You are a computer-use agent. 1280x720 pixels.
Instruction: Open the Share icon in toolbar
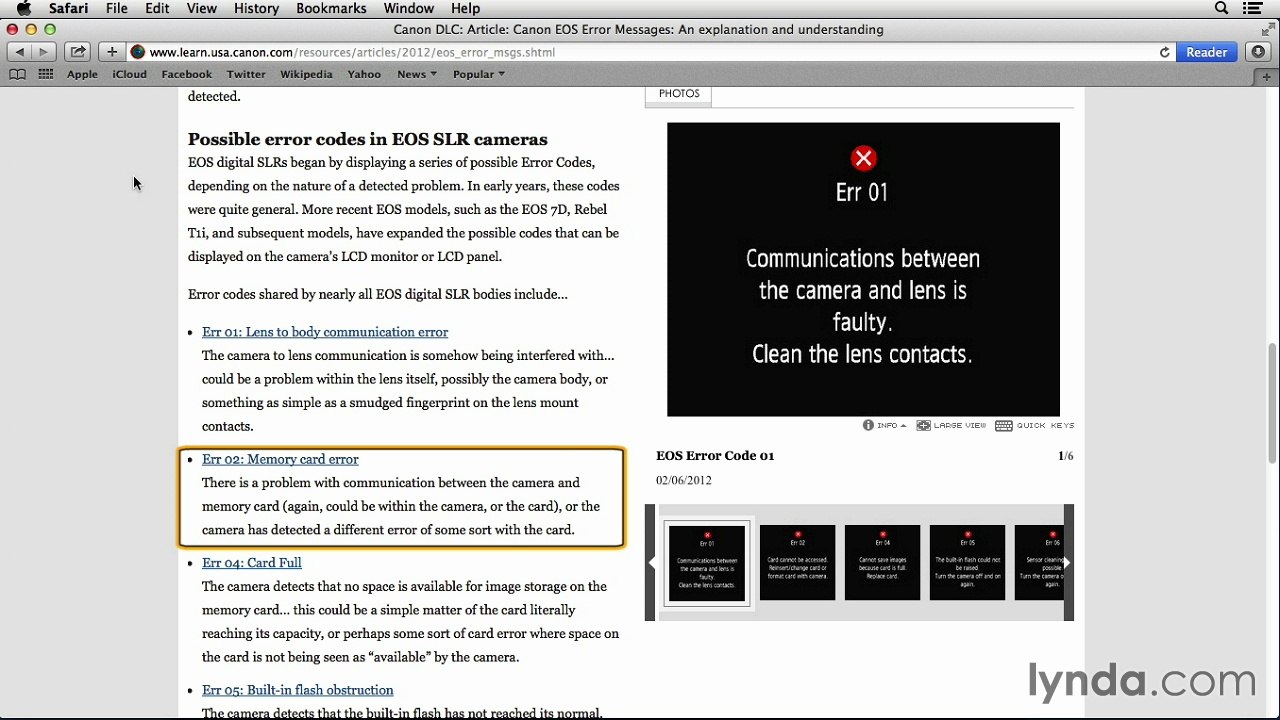click(x=78, y=52)
